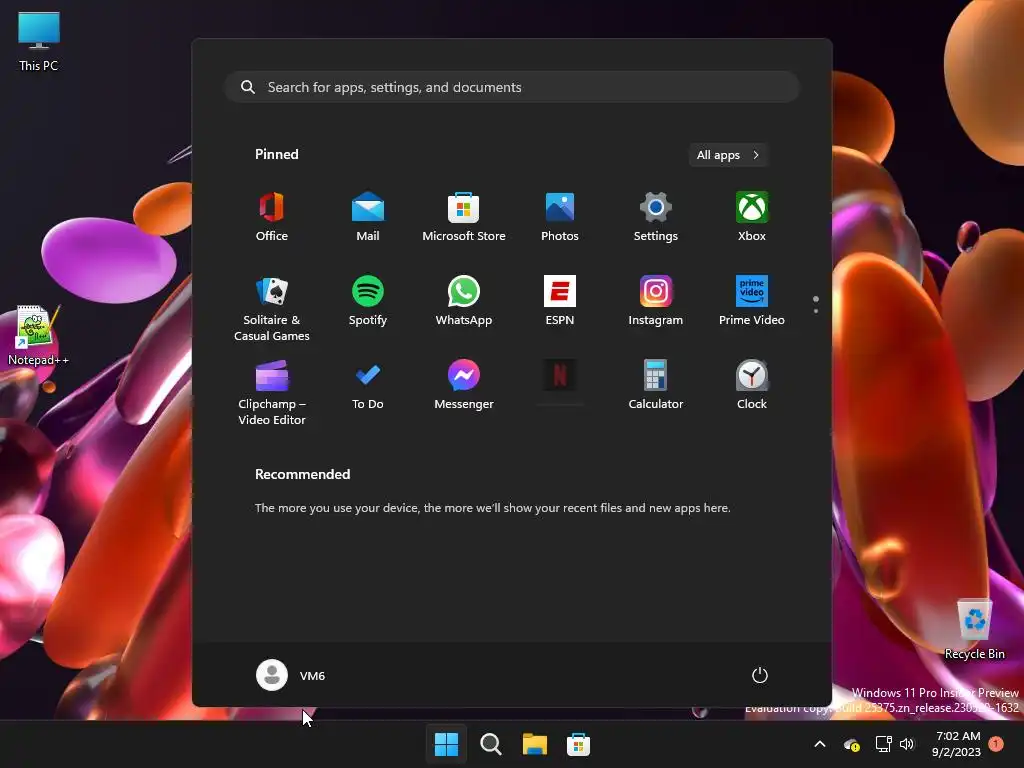Open the volume speaker tray icon
The image size is (1024, 768).
(906, 744)
